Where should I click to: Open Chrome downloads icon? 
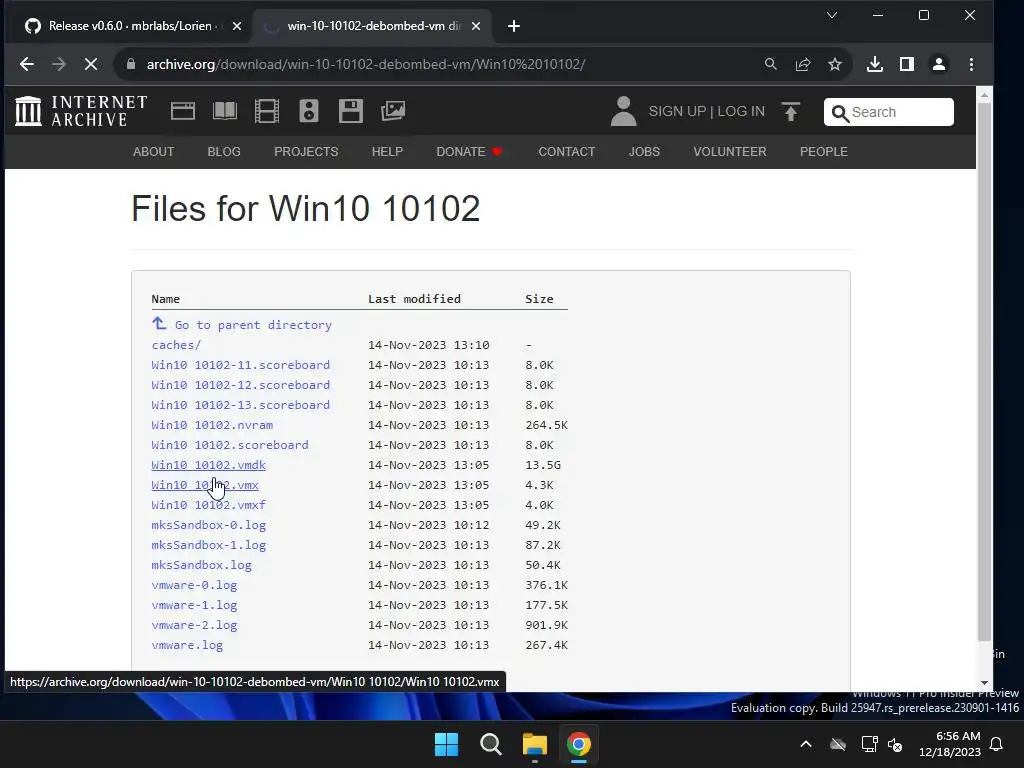[874, 64]
